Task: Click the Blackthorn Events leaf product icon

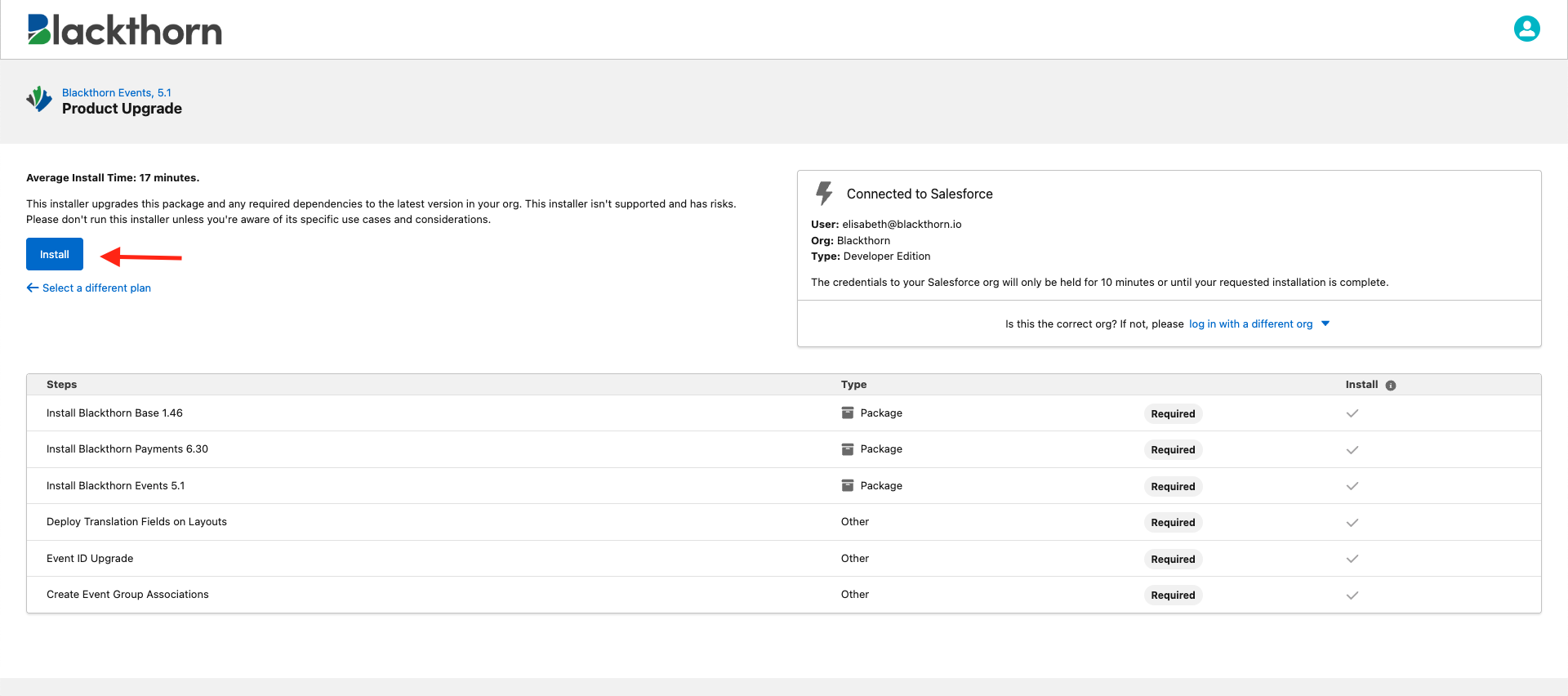Action: click(x=39, y=100)
